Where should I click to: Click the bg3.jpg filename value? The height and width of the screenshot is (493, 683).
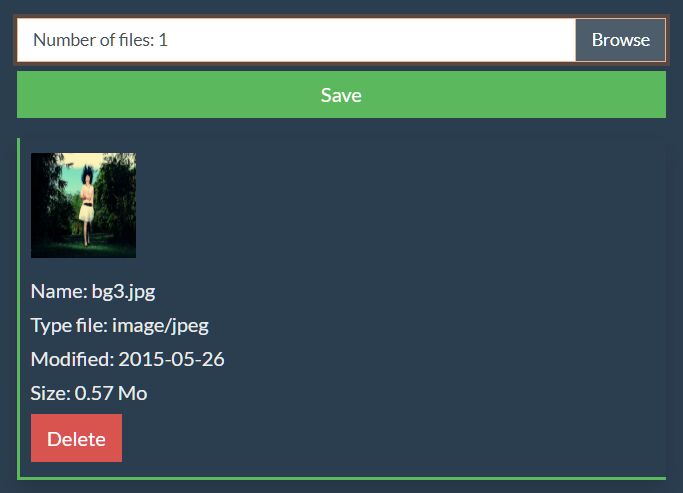124,292
